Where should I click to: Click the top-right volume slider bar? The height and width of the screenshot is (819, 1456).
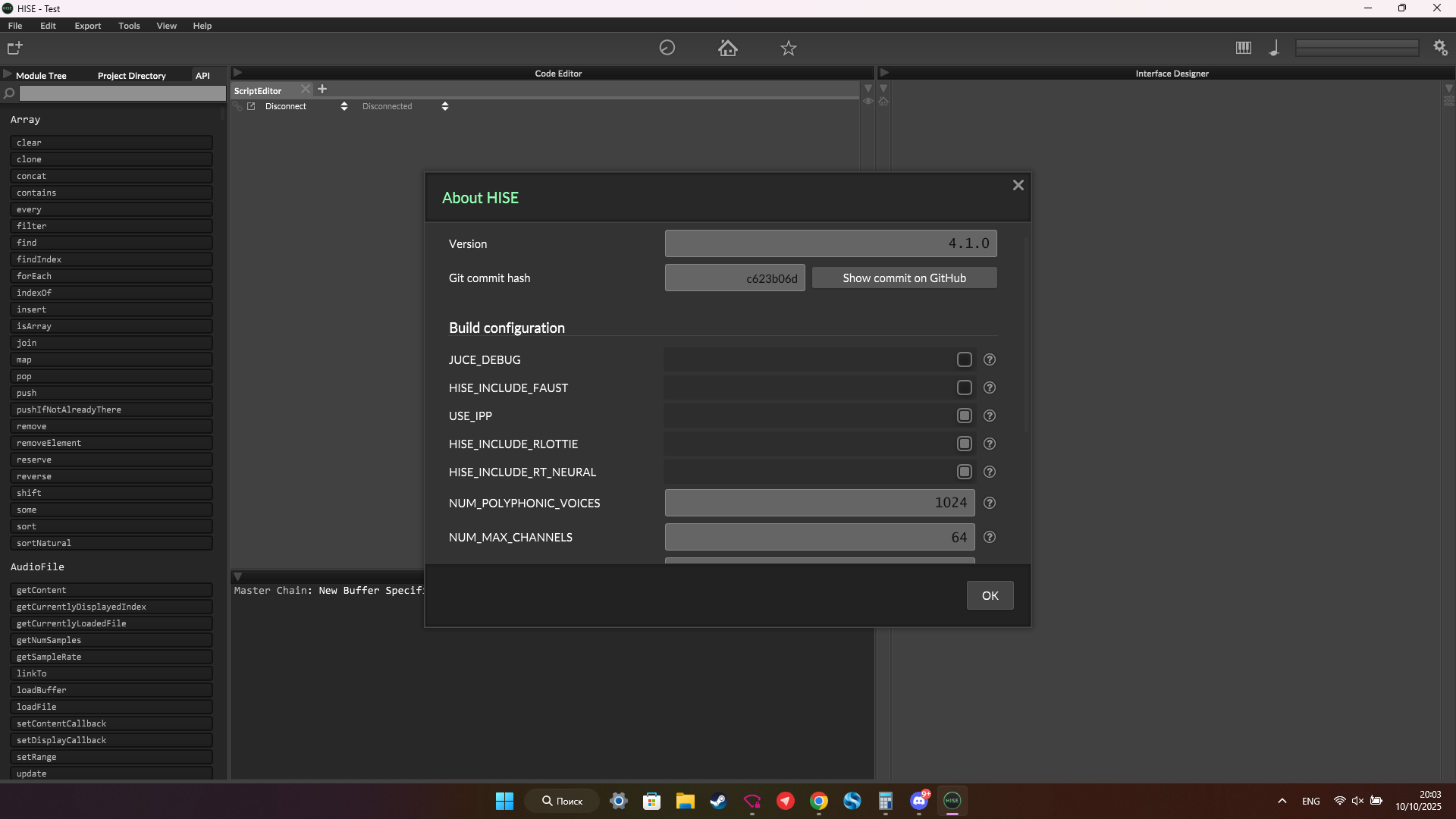(x=1357, y=48)
